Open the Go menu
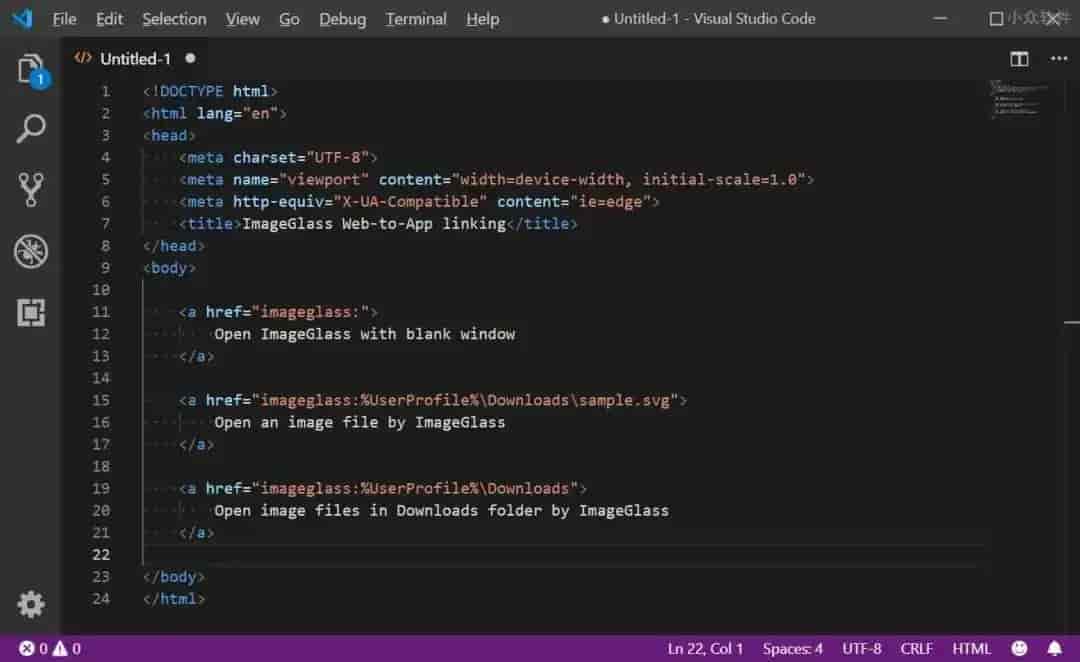 coord(289,19)
